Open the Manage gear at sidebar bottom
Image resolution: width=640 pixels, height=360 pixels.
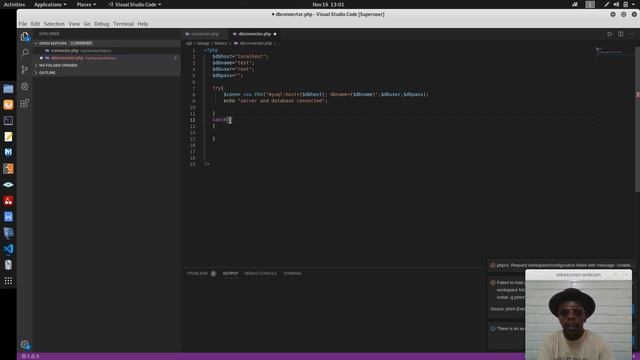tap(25, 344)
